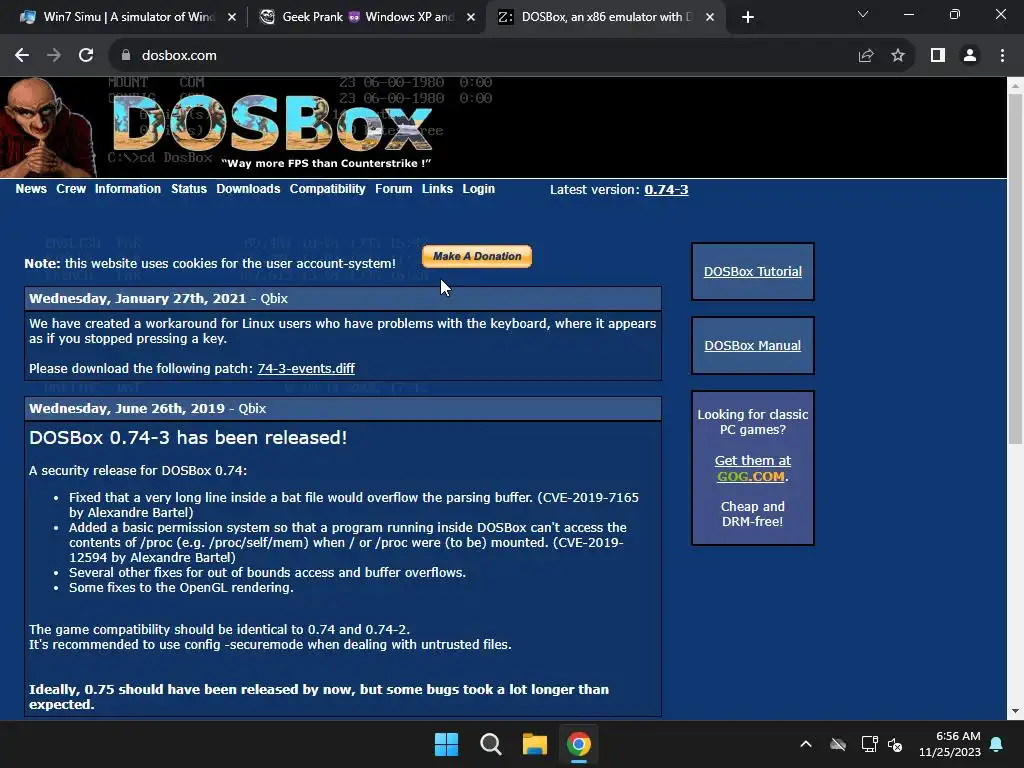Switch to the Win7 Simu tab
This screenshot has width=1024, height=768.
click(x=127, y=17)
